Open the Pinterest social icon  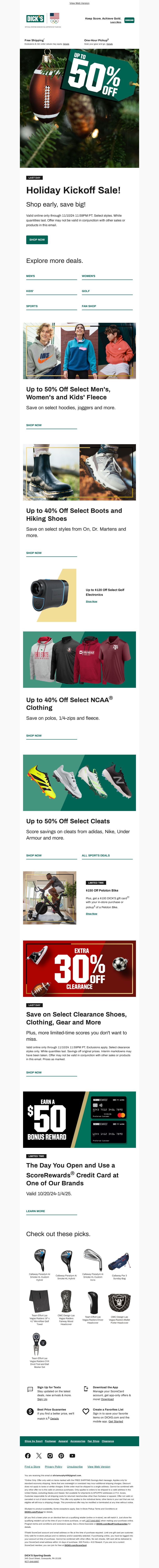coord(61,1455)
